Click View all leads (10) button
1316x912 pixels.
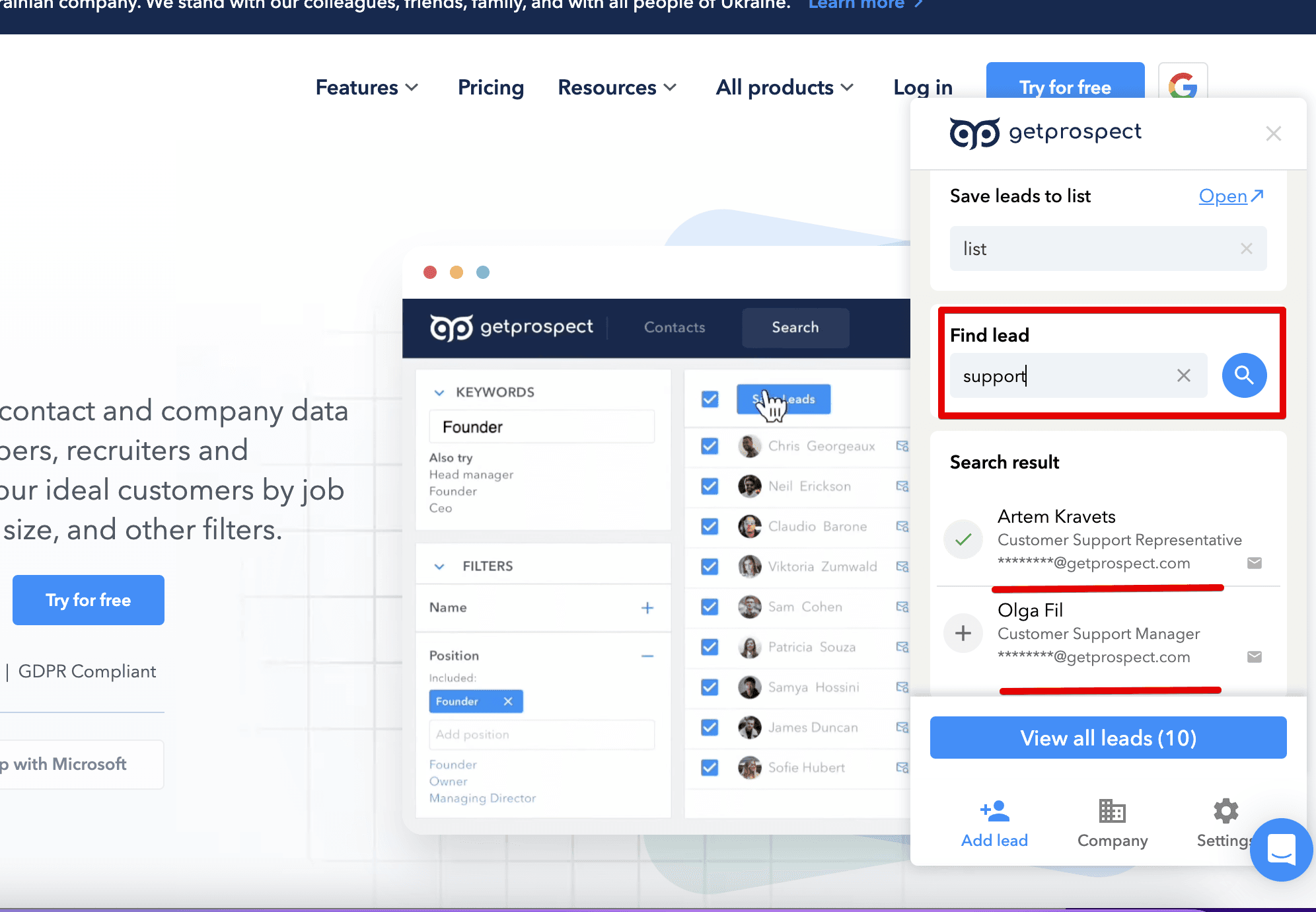point(1108,738)
